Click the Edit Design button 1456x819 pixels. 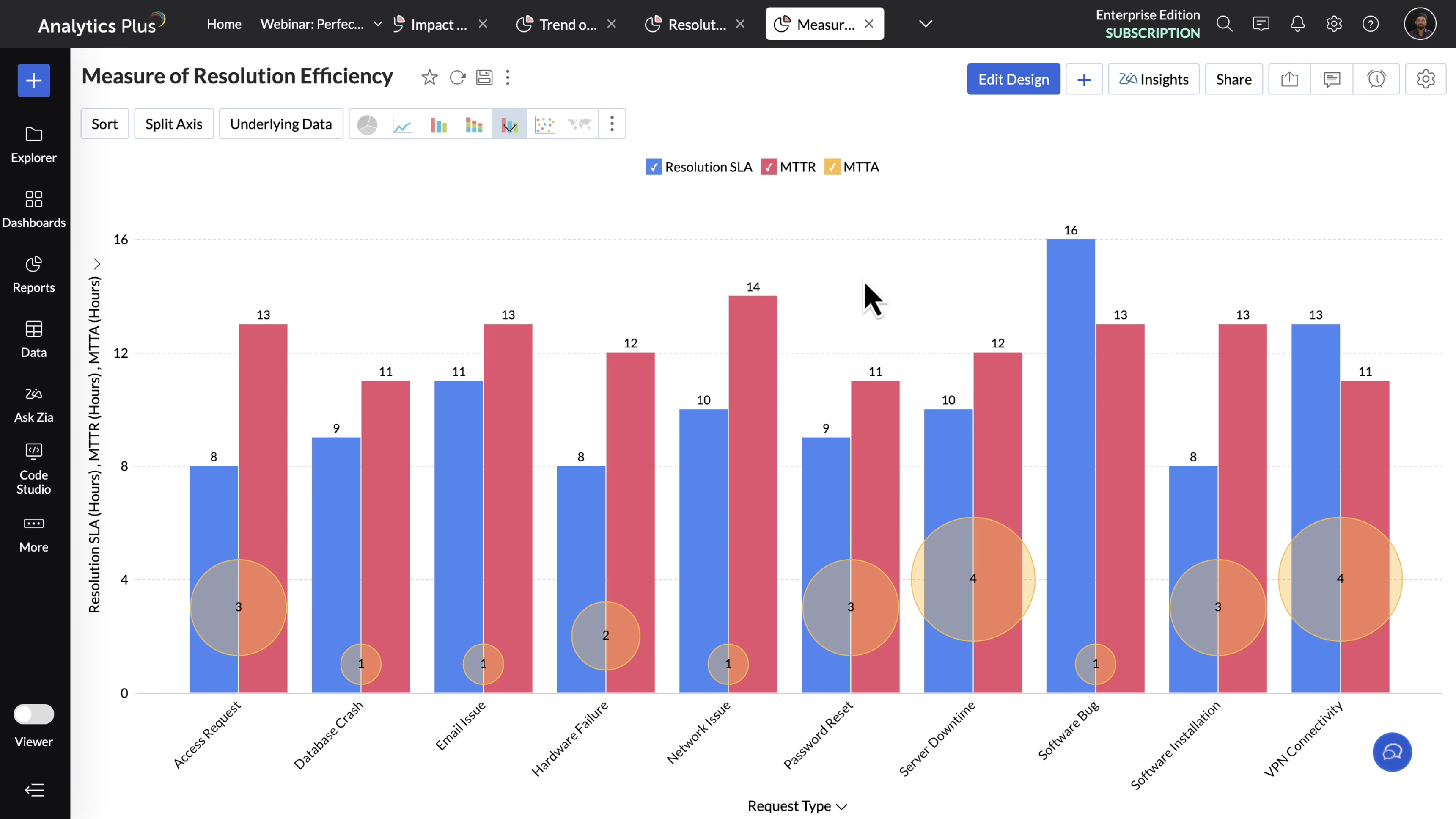pyautogui.click(x=1013, y=79)
